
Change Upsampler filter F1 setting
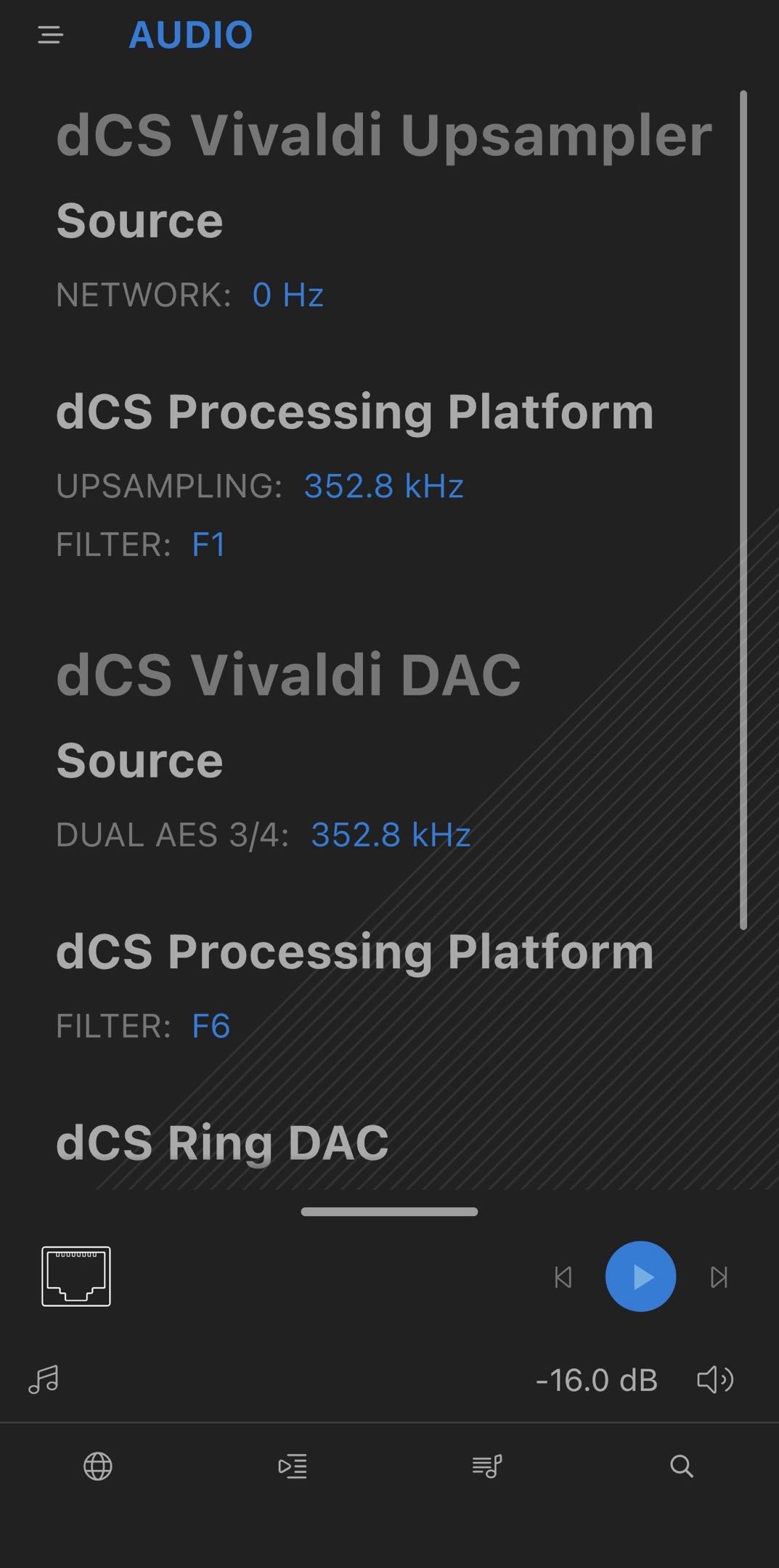click(x=208, y=544)
